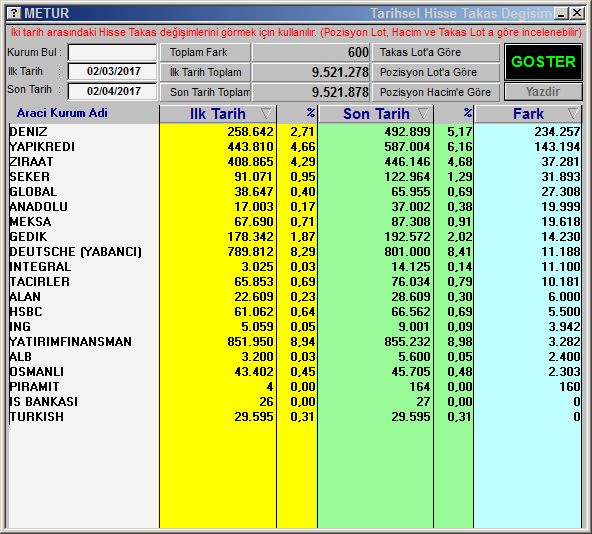The height and width of the screenshot is (534, 592).
Task: Select the DEUTSCHE (YABANCI) row
Action: [x=294, y=252]
